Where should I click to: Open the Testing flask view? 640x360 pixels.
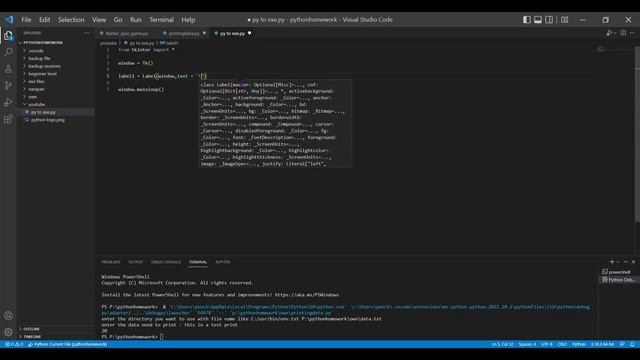[8, 69]
